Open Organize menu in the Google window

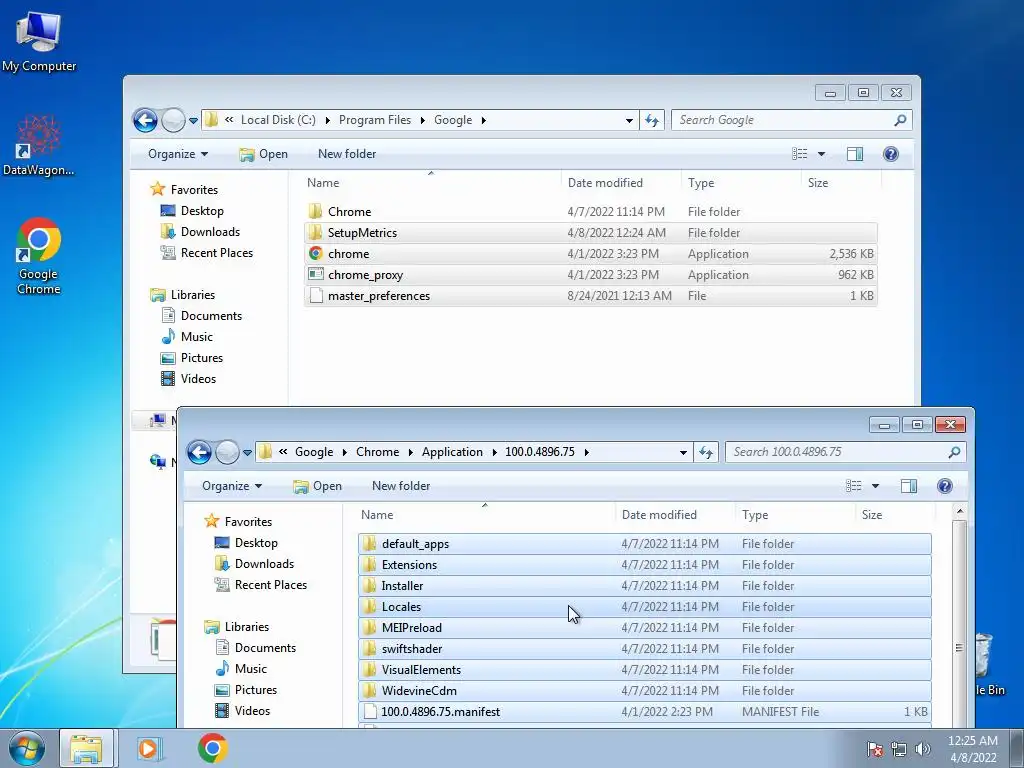click(178, 154)
